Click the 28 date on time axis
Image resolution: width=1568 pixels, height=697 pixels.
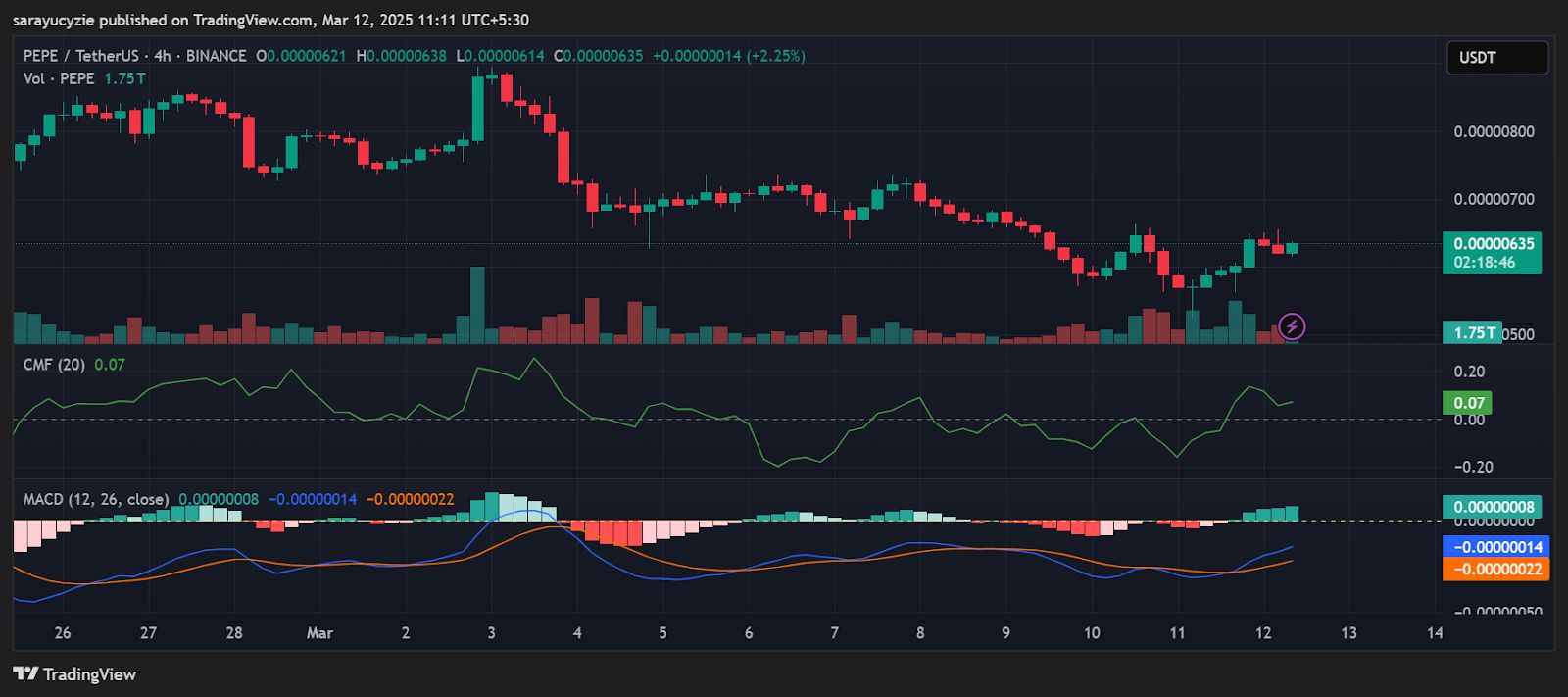tap(234, 633)
